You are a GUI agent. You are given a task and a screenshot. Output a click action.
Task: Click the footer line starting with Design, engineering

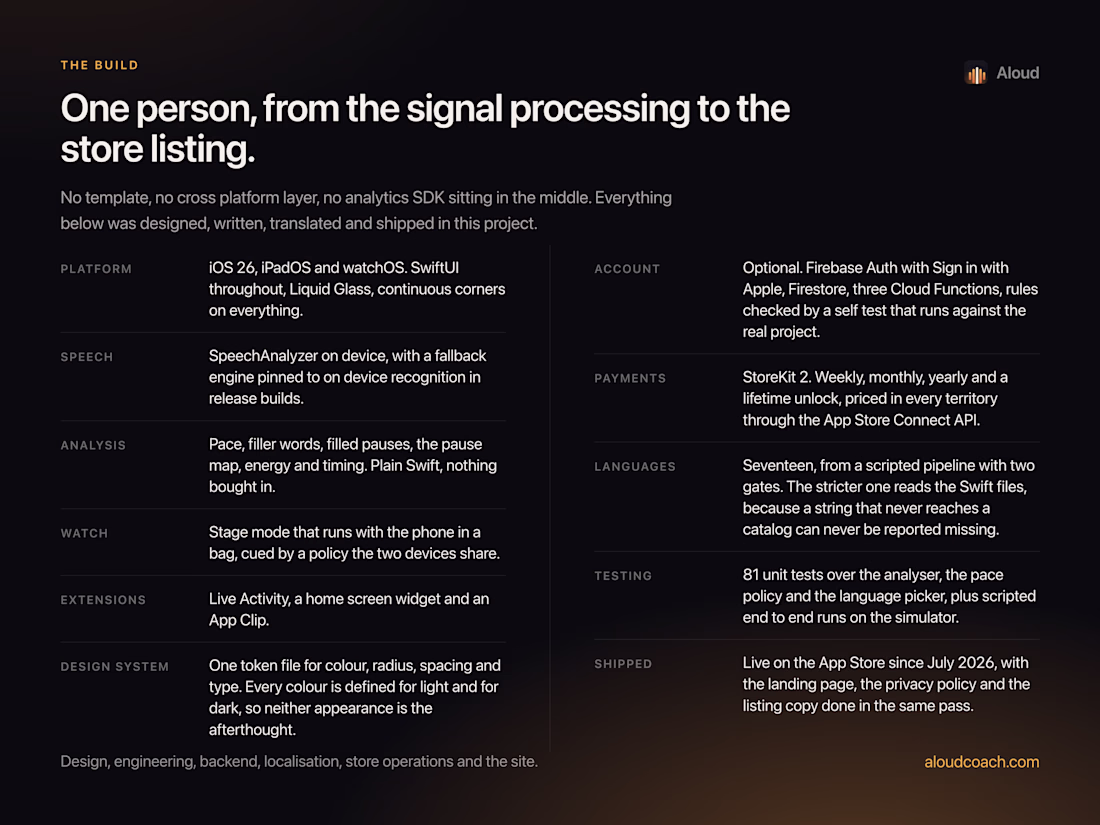click(x=299, y=761)
